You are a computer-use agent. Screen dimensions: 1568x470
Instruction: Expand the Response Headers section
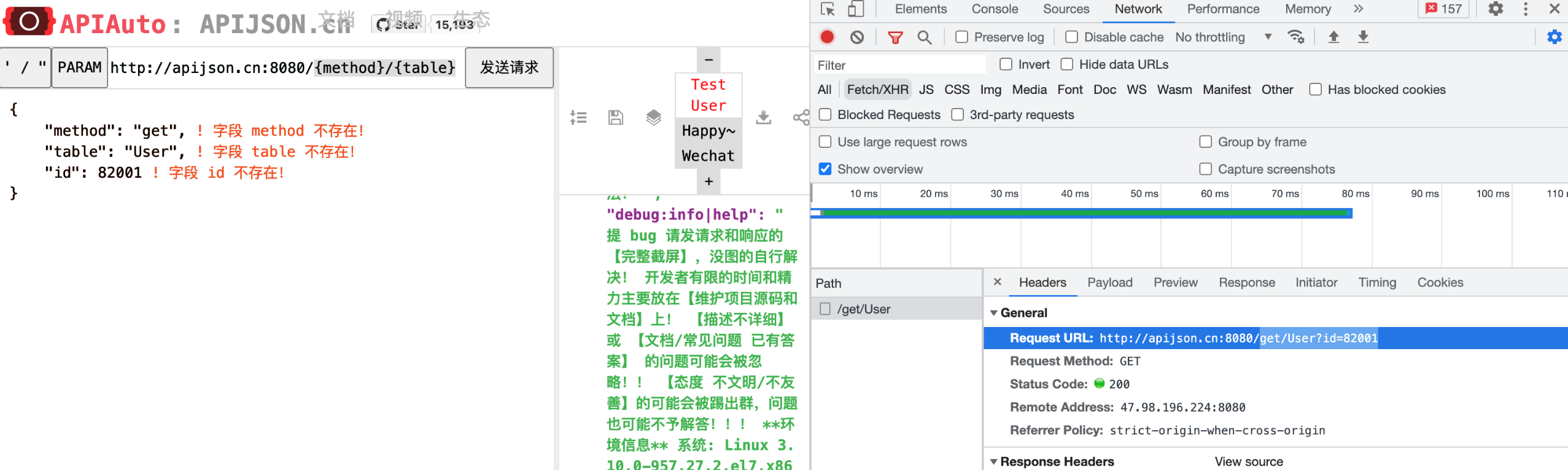pos(994,461)
